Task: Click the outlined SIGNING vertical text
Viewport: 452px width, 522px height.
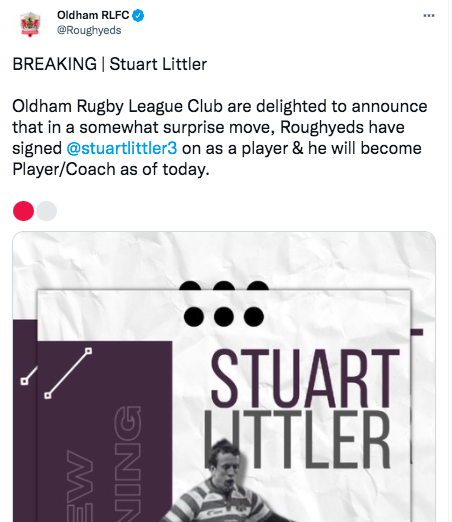Action: tap(127, 463)
